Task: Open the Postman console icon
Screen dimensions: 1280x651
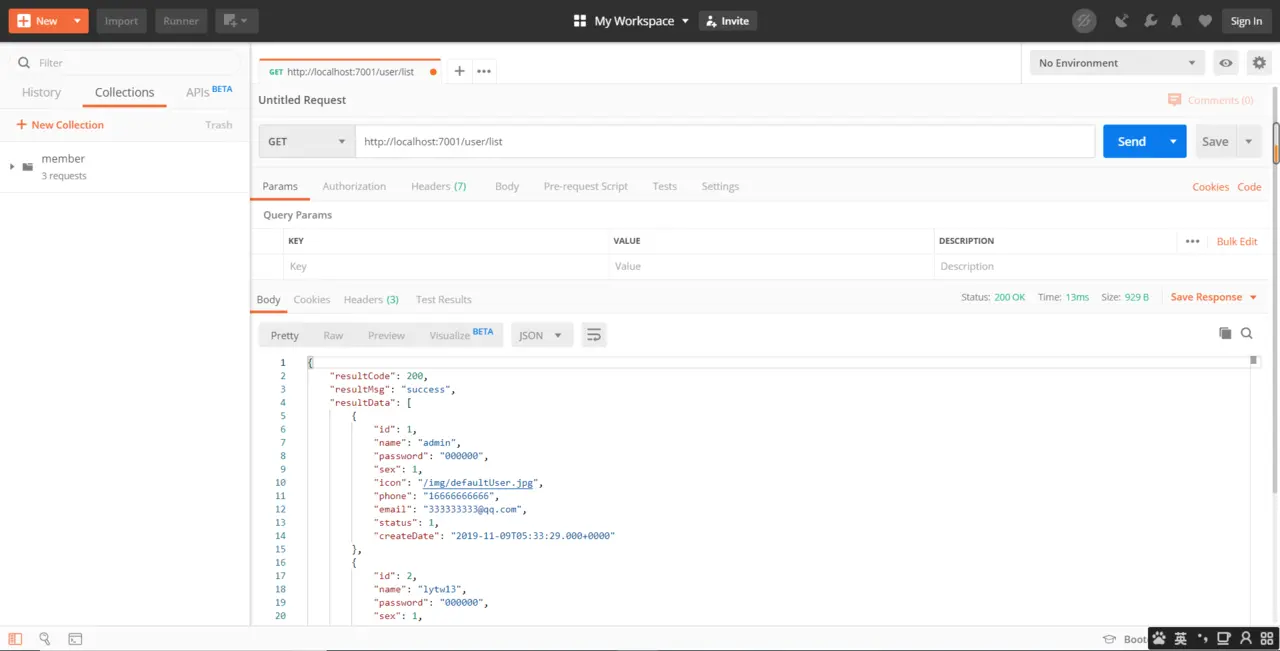Action: tap(75, 639)
